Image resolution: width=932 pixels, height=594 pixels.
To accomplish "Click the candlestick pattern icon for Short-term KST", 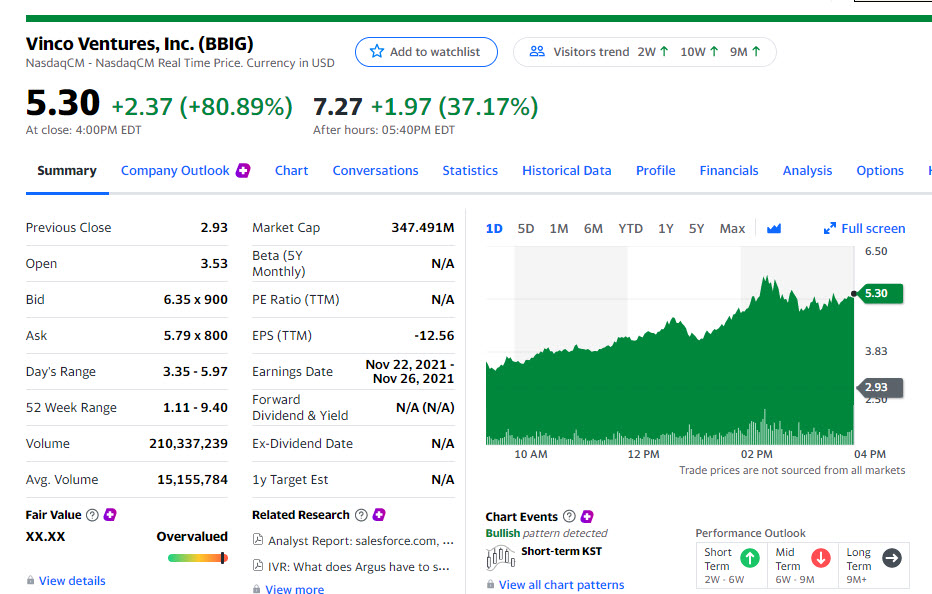I will pos(500,558).
